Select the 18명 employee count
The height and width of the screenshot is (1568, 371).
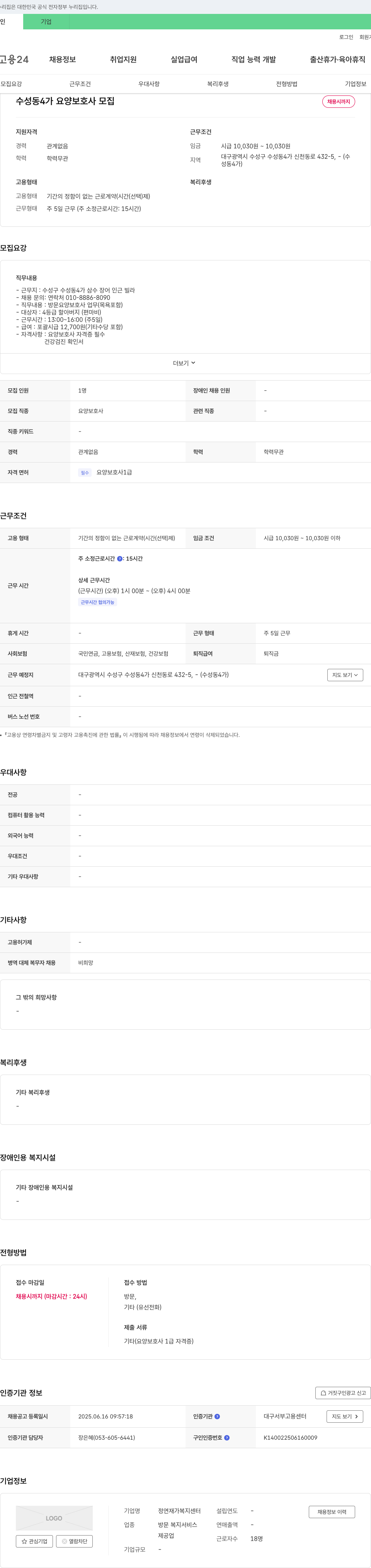point(257,1539)
